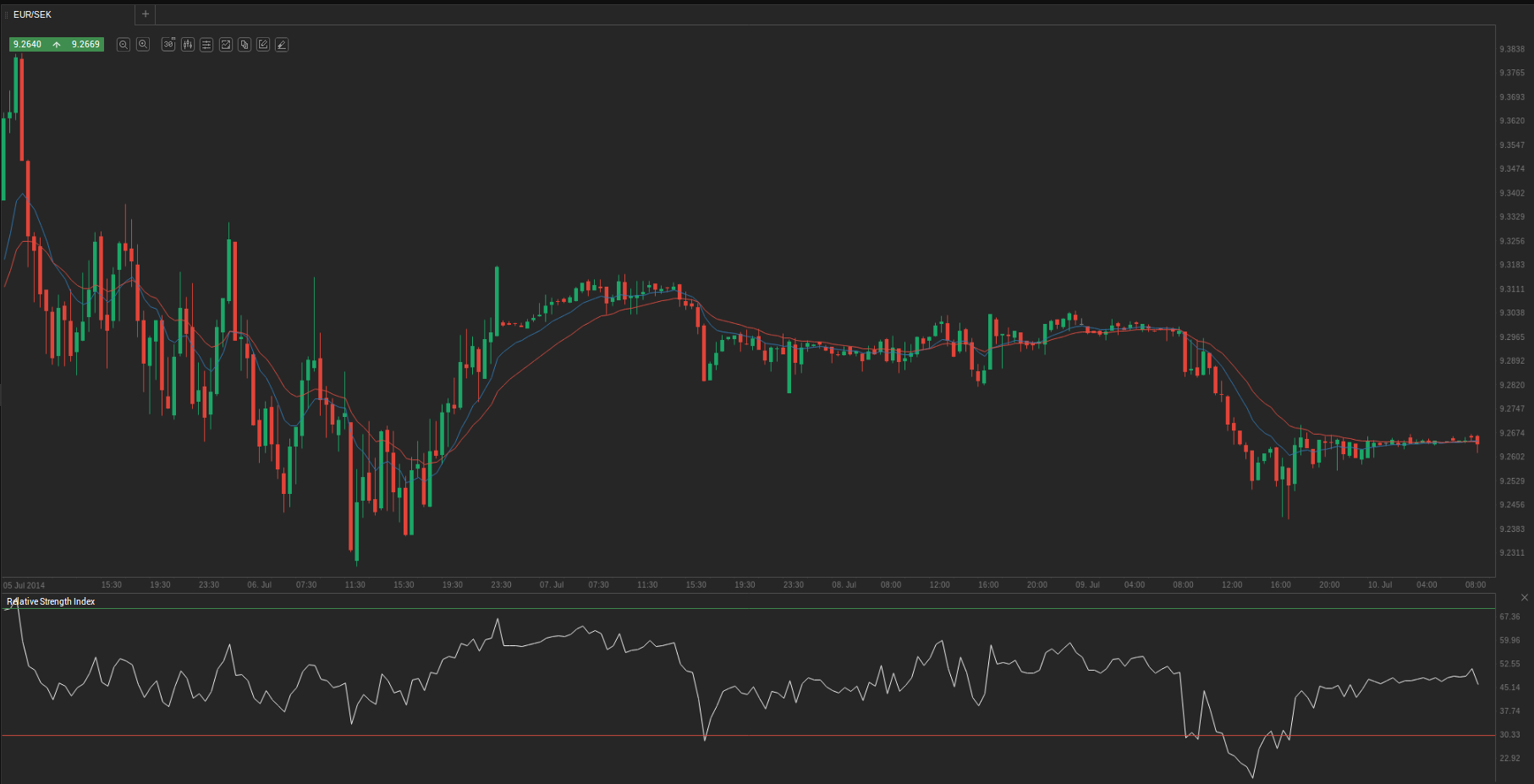Click the 9.2640 bid price
1534x784 pixels.
[x=28, y=44]
